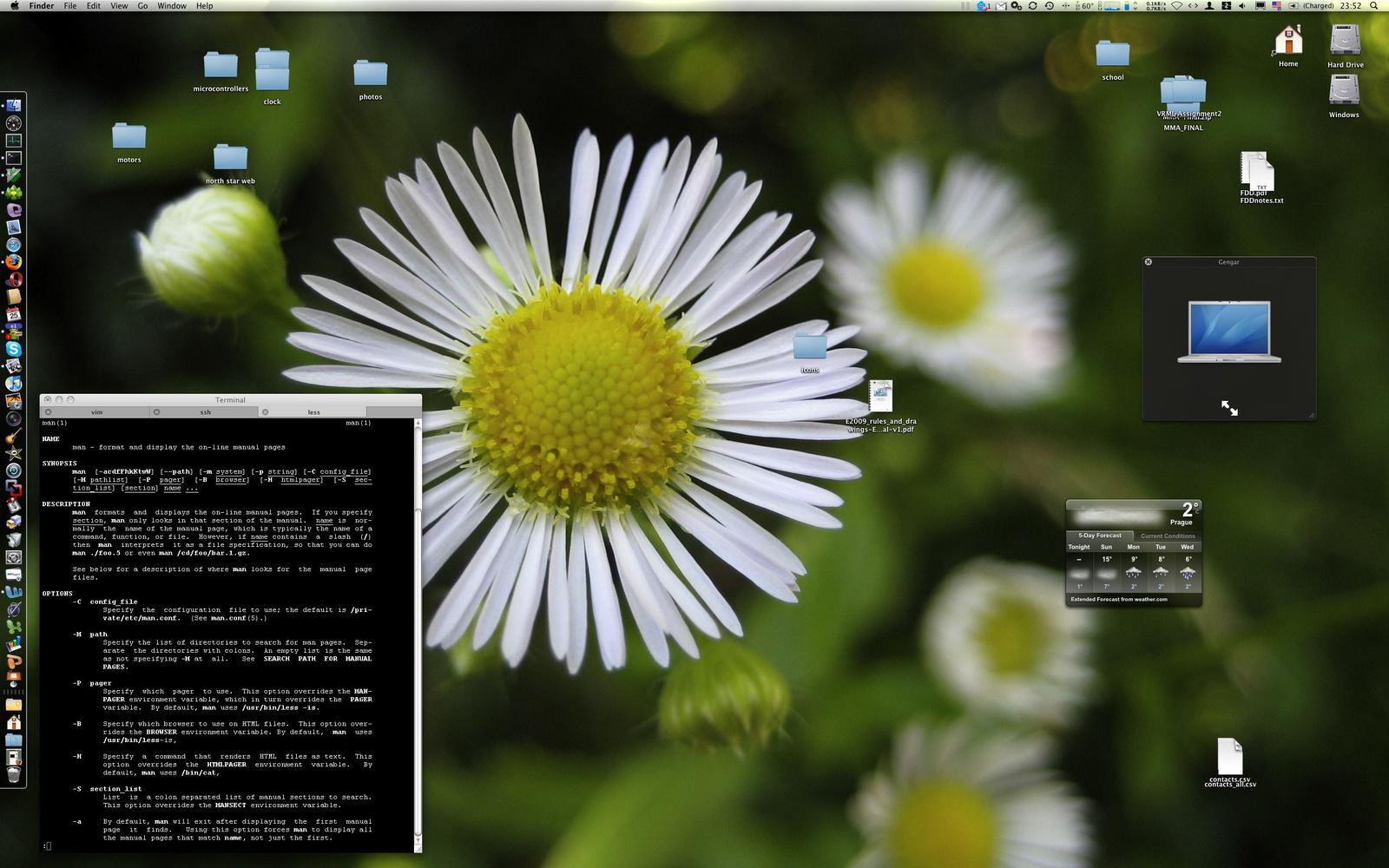Launch Microsoft Excel from the Dock
This screenshot has width=1389, height=868.
tap(14, 628)
